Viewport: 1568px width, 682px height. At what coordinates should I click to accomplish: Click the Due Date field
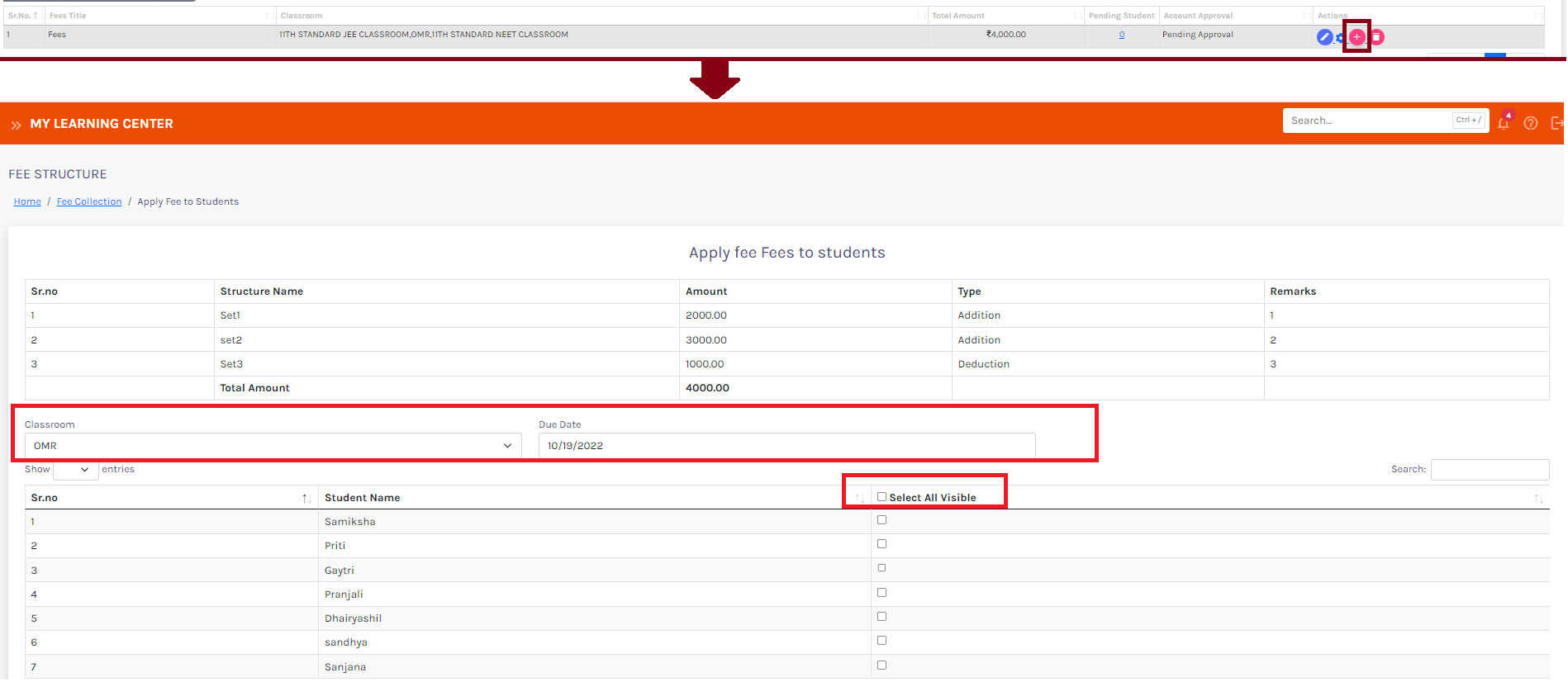786,446
